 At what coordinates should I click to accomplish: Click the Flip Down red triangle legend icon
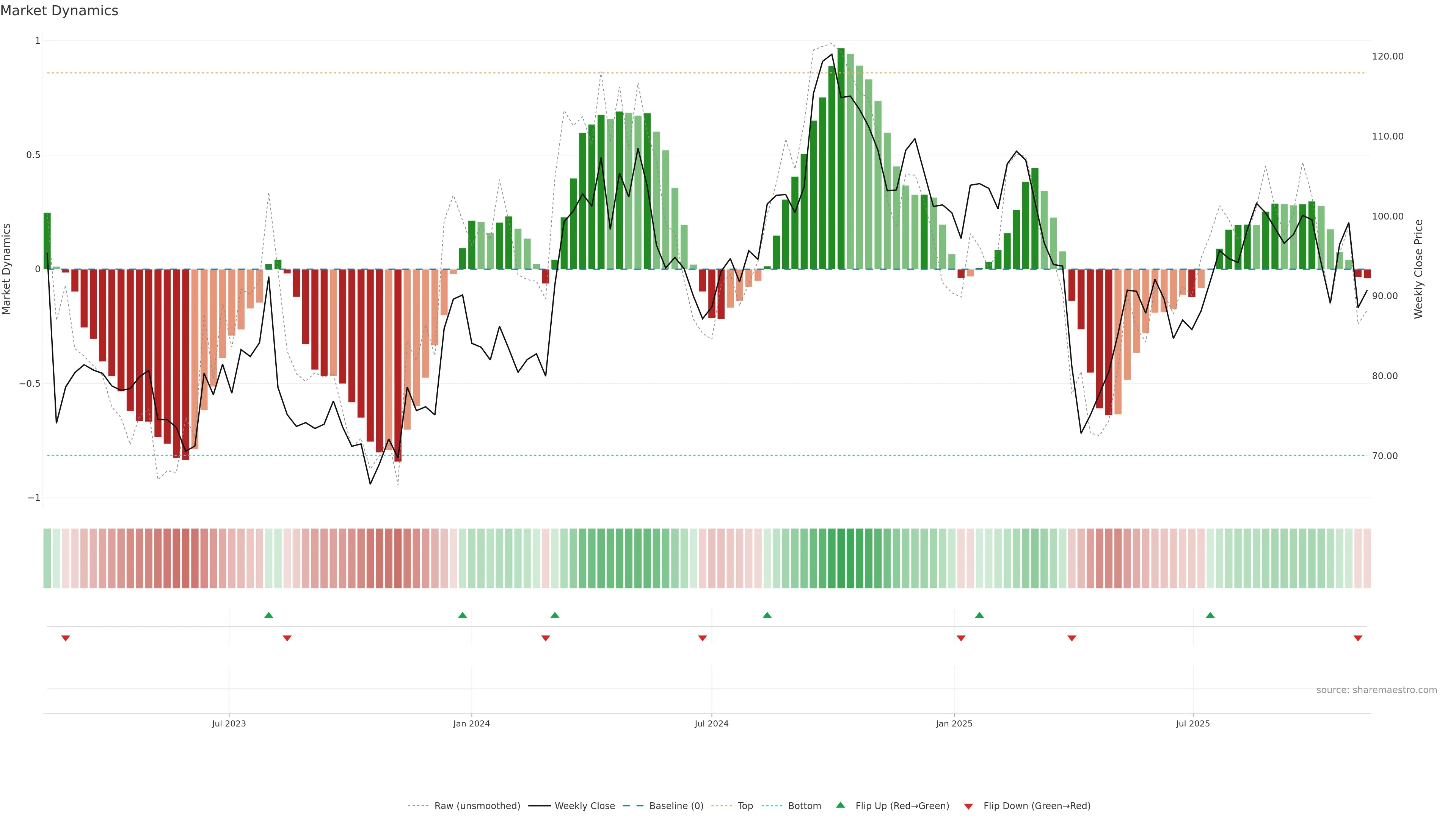pos(968,806)
